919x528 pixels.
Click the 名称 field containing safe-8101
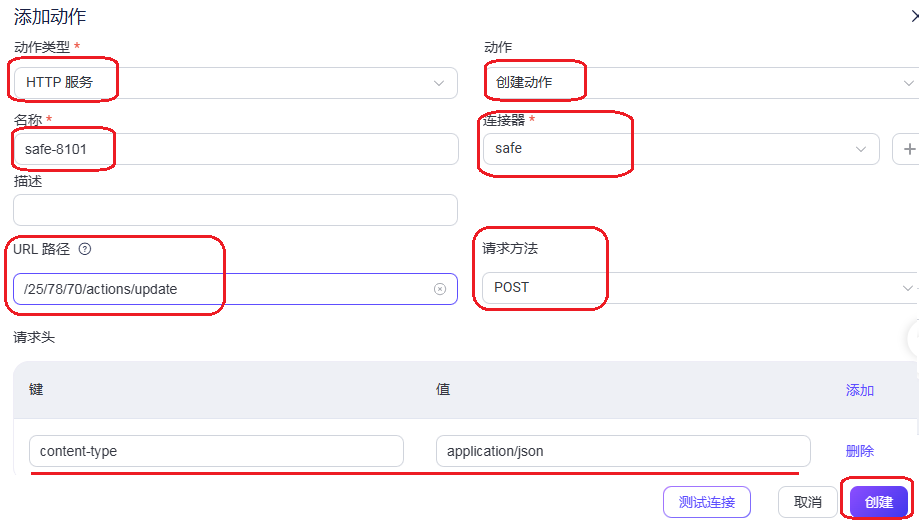pos(235,149)
